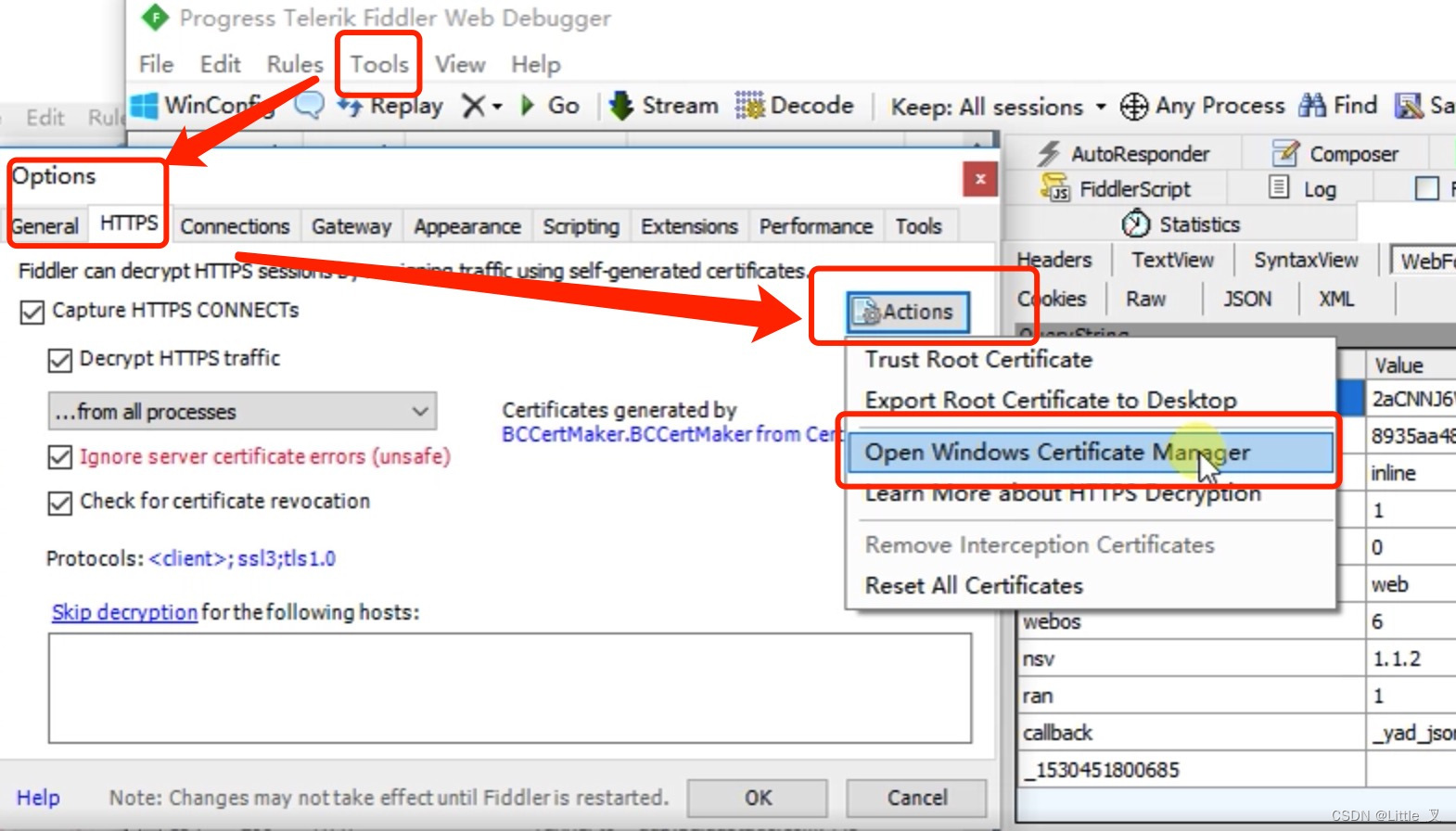Switch to HTTPS options tab
This screenshot has width=1456, height=831.
[129, 224]
